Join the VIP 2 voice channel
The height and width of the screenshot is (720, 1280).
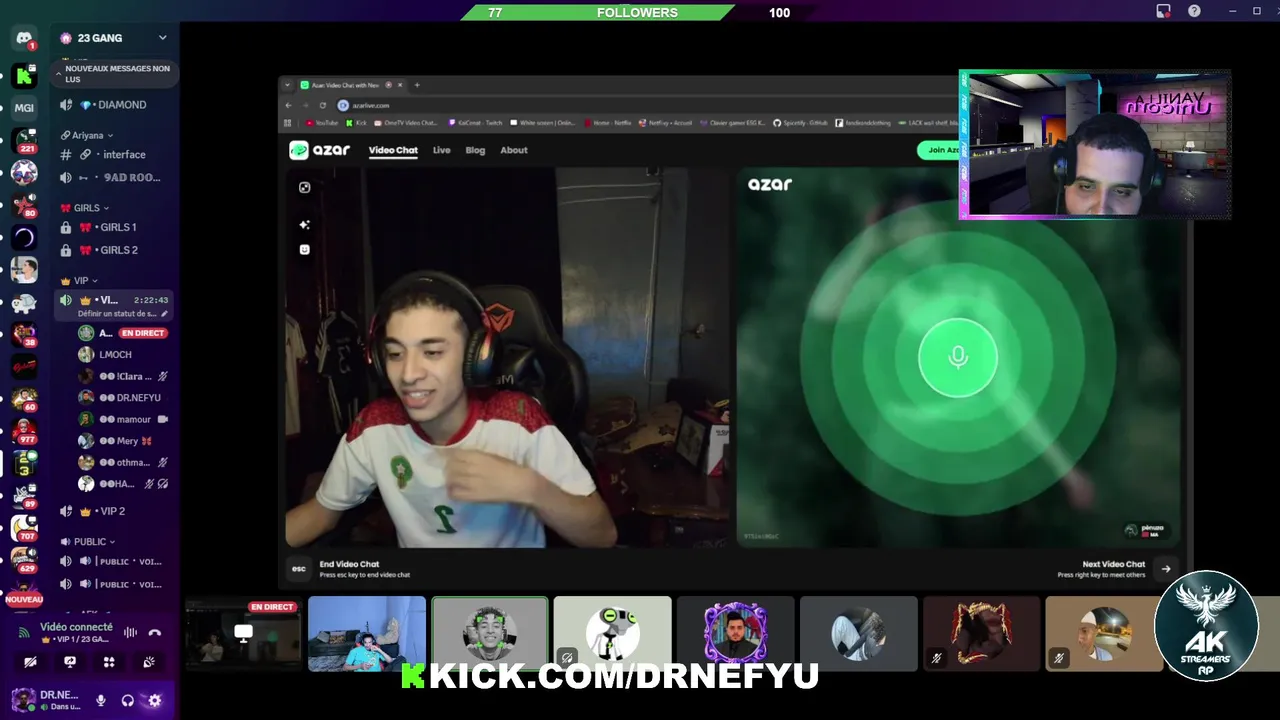(x=115, y=511)
